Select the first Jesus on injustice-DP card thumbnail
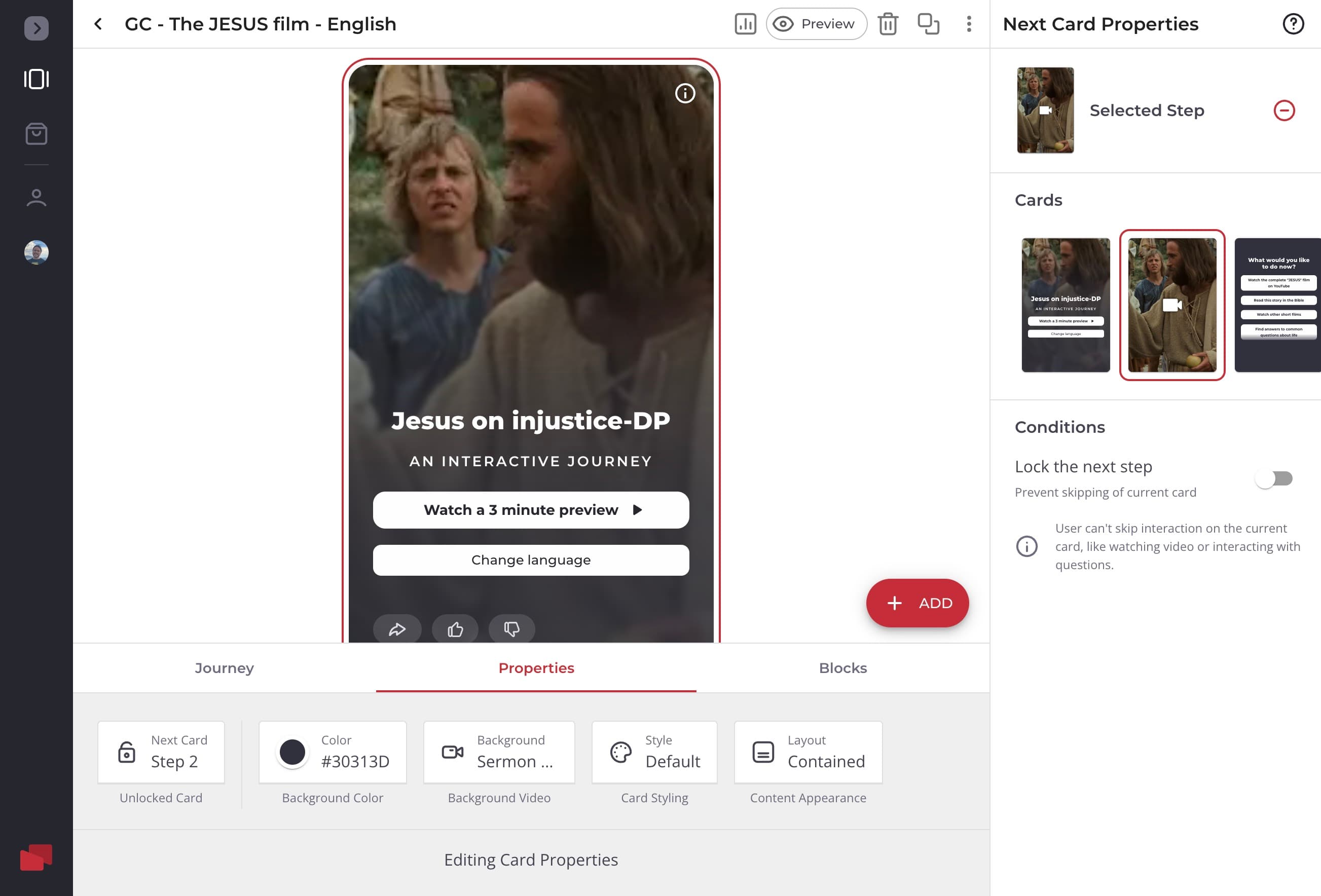Image resolution: width=1321 pixels, height=896 pixels. point(1065,305)
